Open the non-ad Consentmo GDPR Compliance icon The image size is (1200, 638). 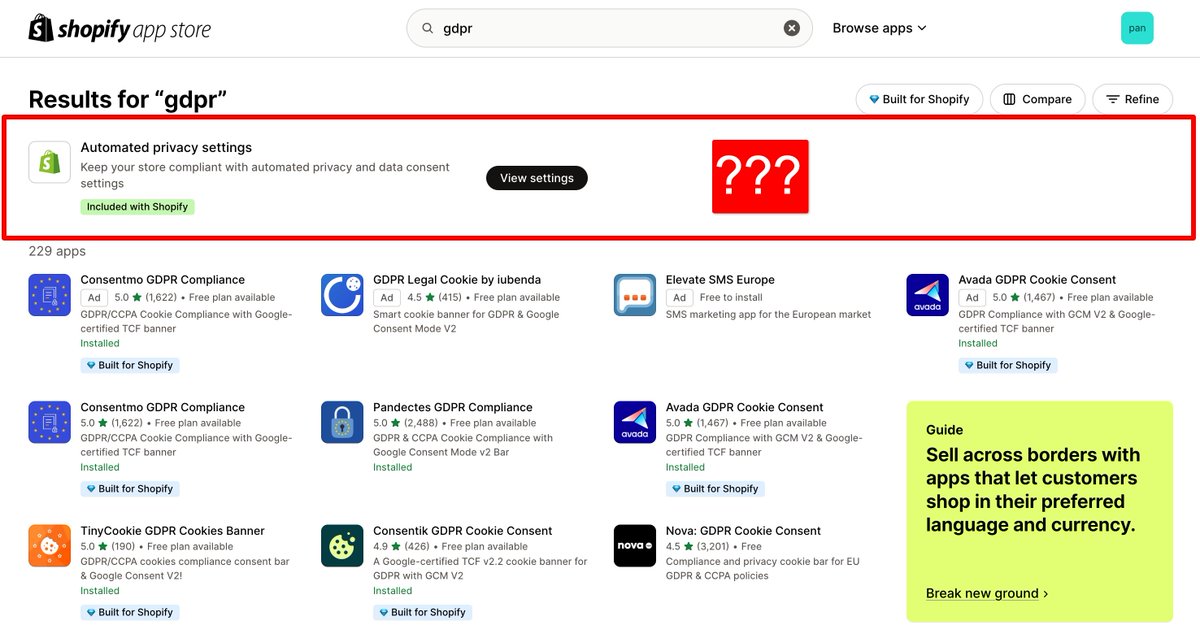[x=49, y=422]
